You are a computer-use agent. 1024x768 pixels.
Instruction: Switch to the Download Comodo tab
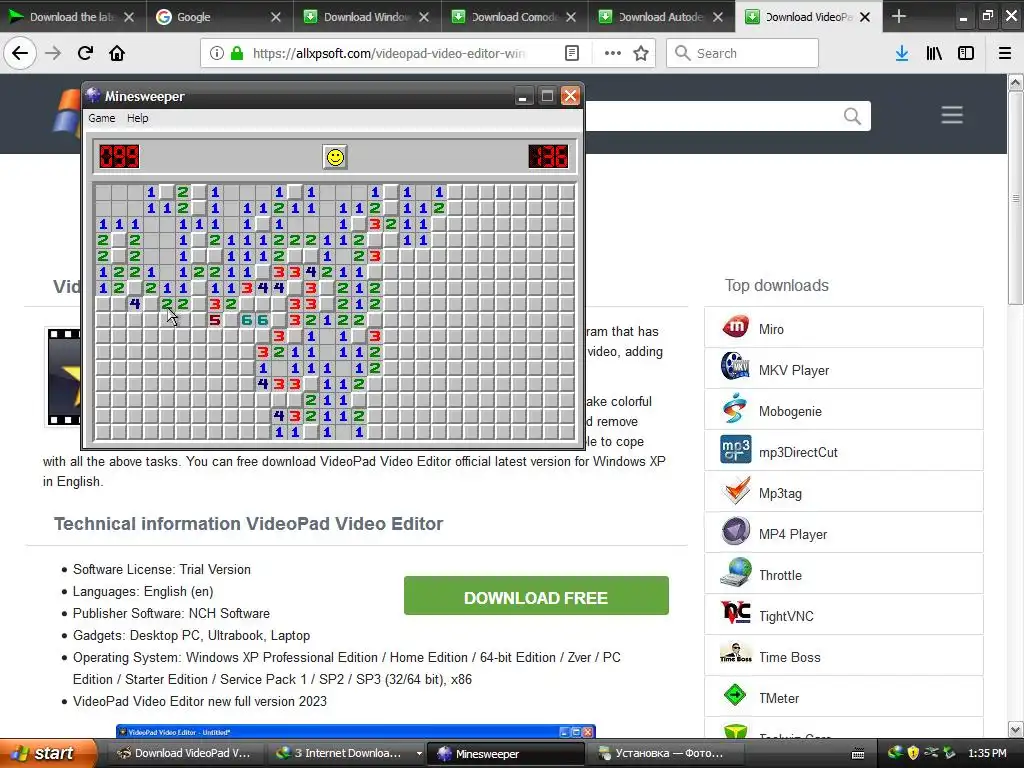(x=514, y=17)
